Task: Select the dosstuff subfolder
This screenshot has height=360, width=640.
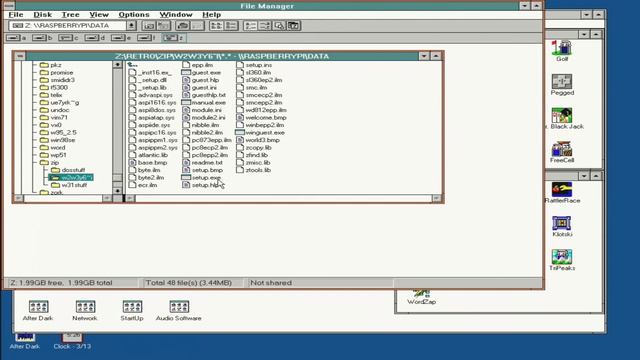Action: pyautogui.click(x=68, y=170)
